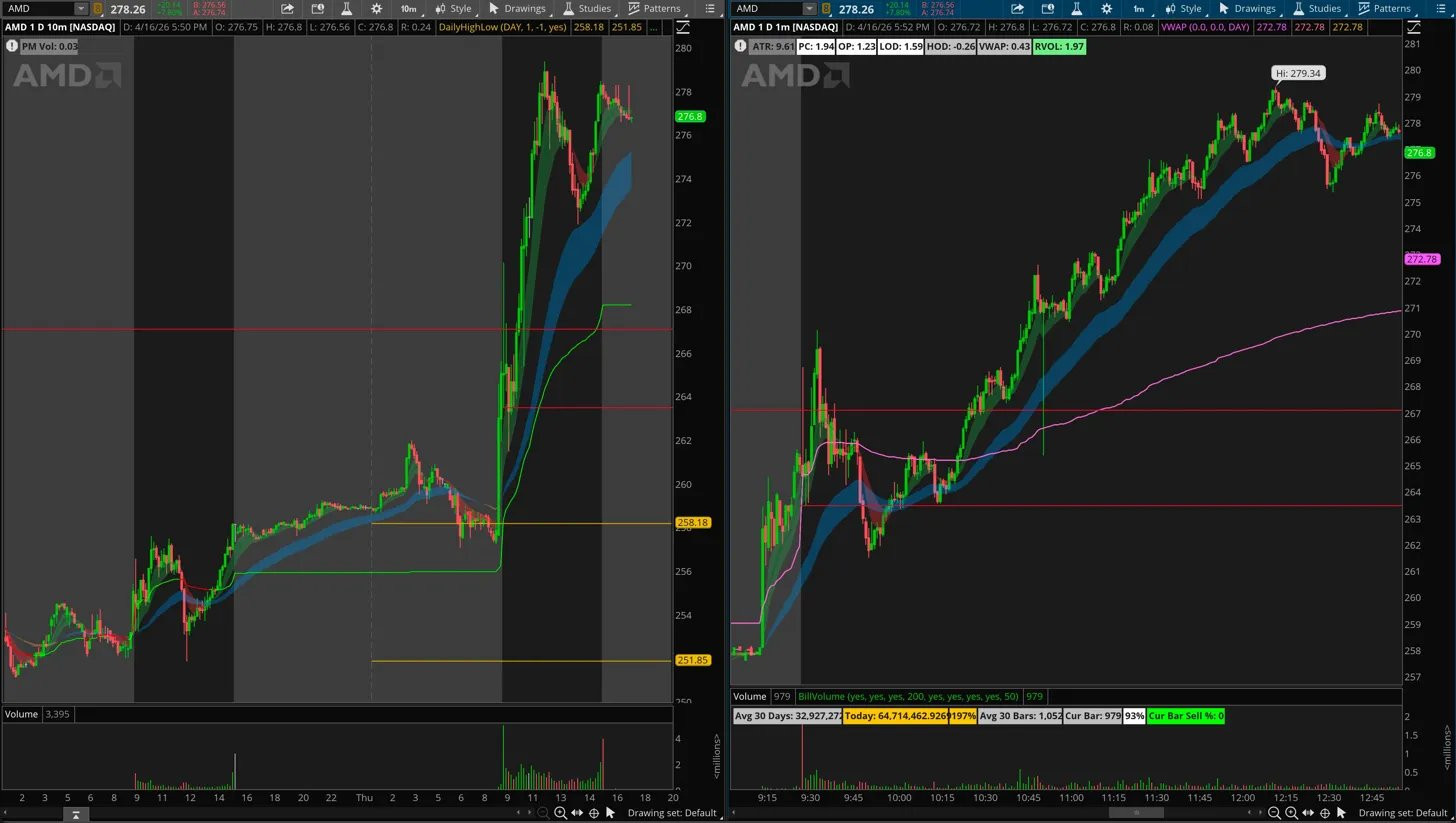Click the Avg 30 Days volume label

787,716
